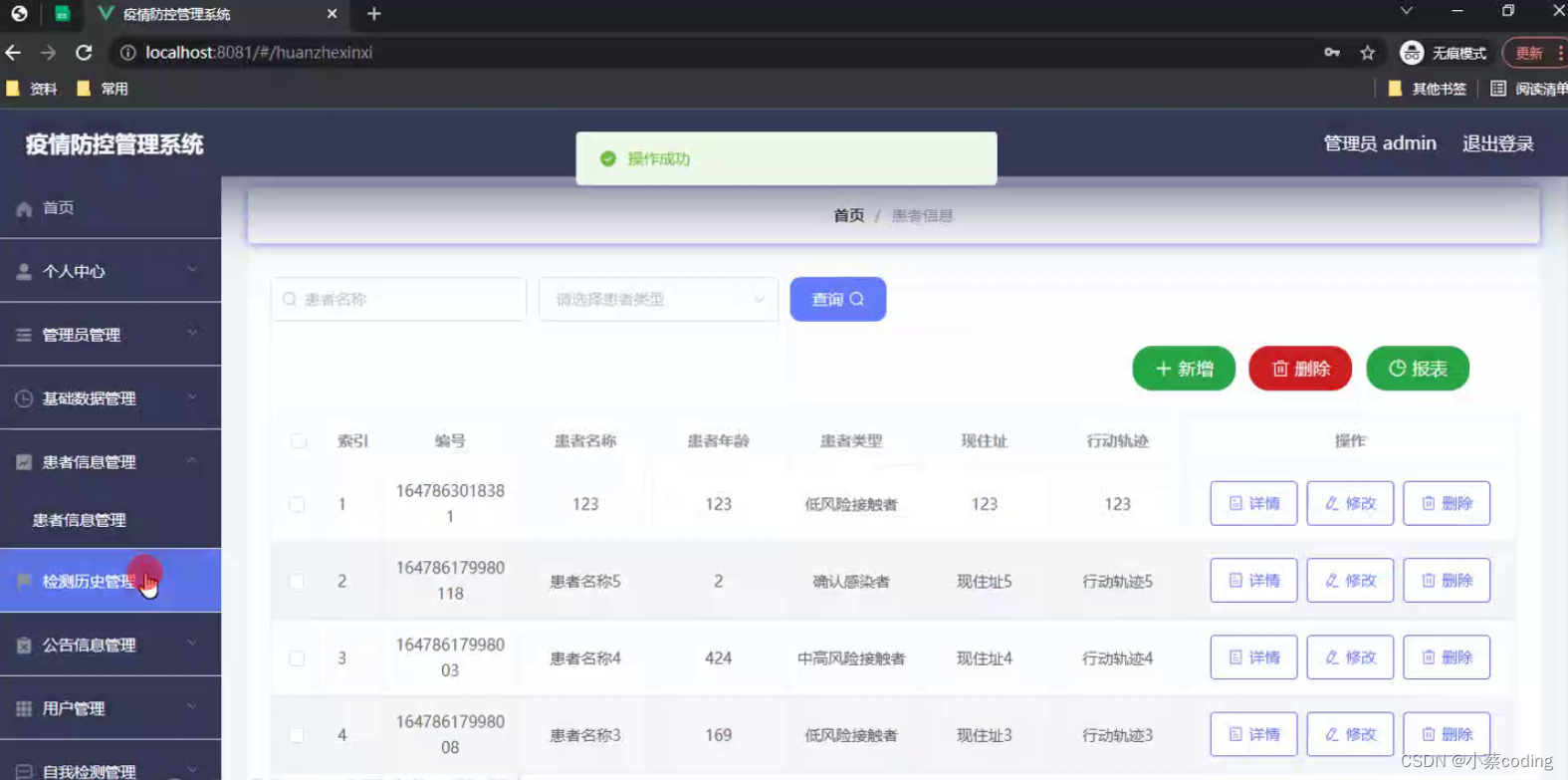1568x780 pixels.
Task: Expand the 管理员管理 menu chevron
Action: click(x=192, y=334)
